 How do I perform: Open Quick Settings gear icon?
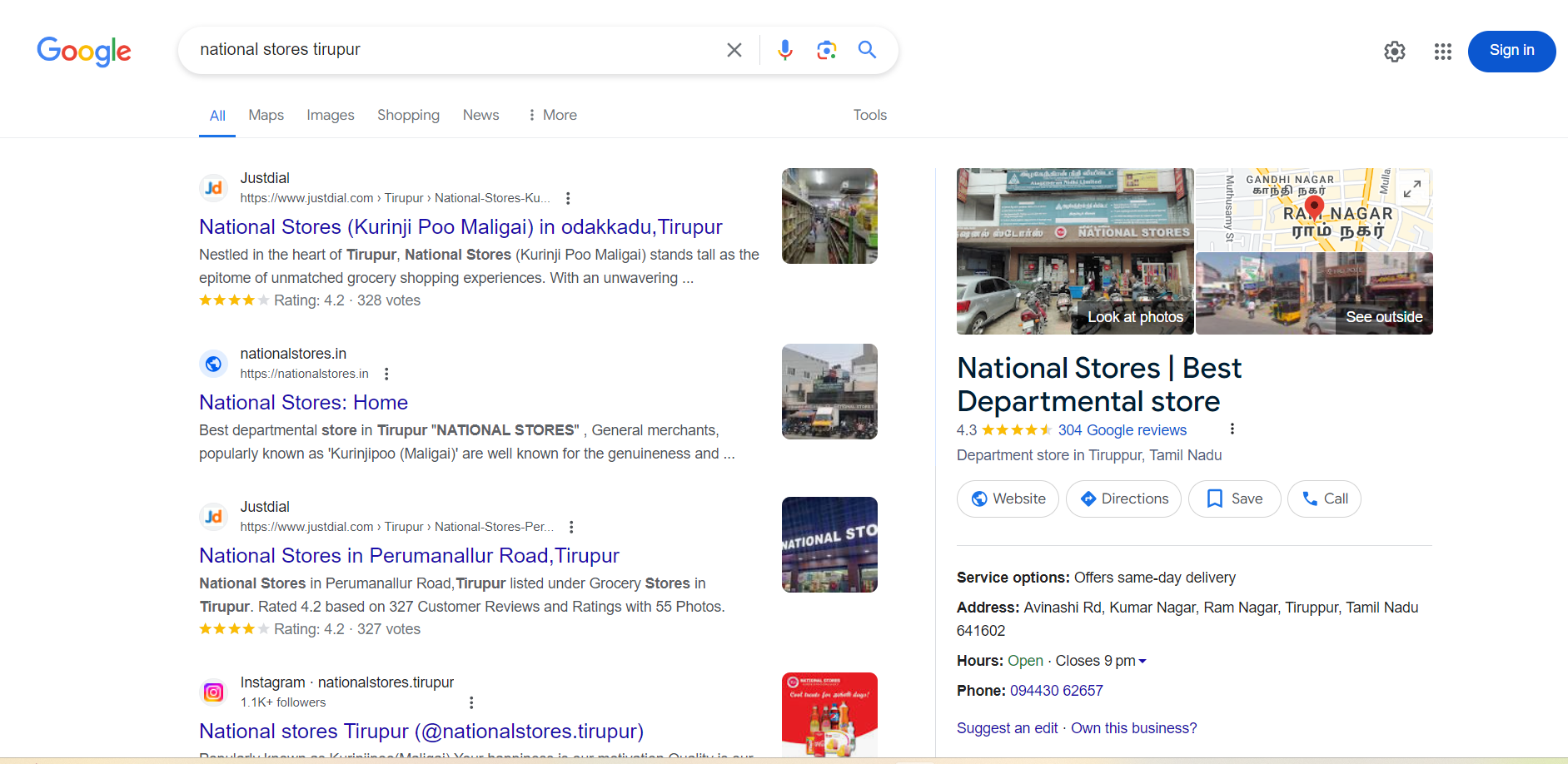[x=1395, y=52]
